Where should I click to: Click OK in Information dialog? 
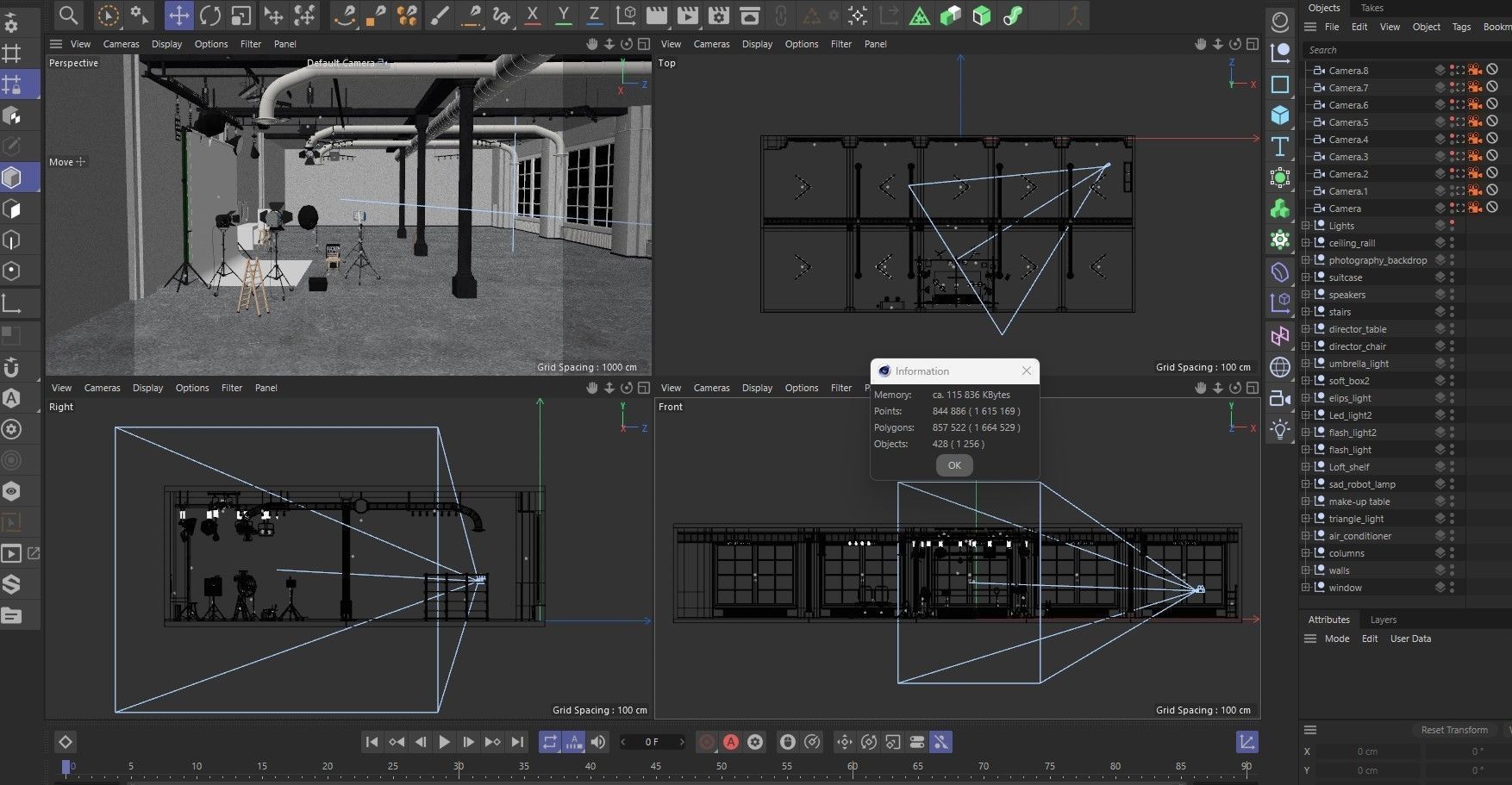click(954, 465)
